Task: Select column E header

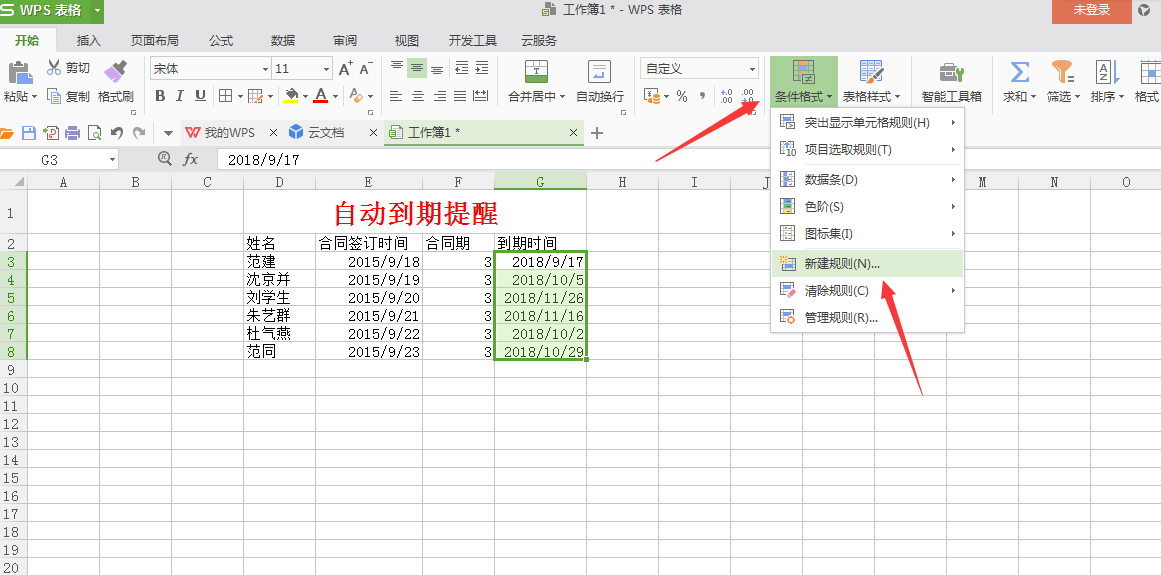Action: coord(369,181)
